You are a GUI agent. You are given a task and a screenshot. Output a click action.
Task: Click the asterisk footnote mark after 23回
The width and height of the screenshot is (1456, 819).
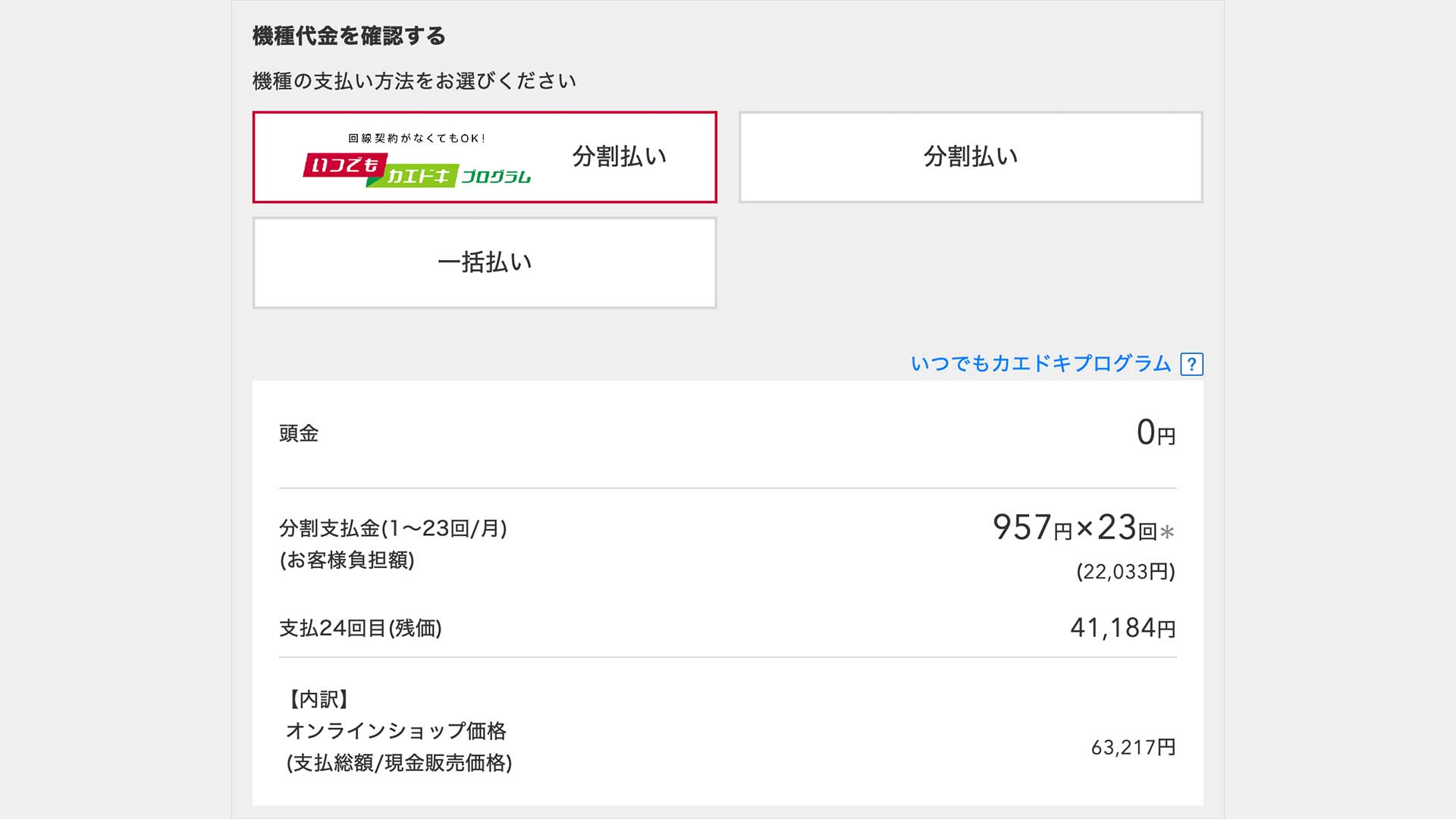point(1167,532)
